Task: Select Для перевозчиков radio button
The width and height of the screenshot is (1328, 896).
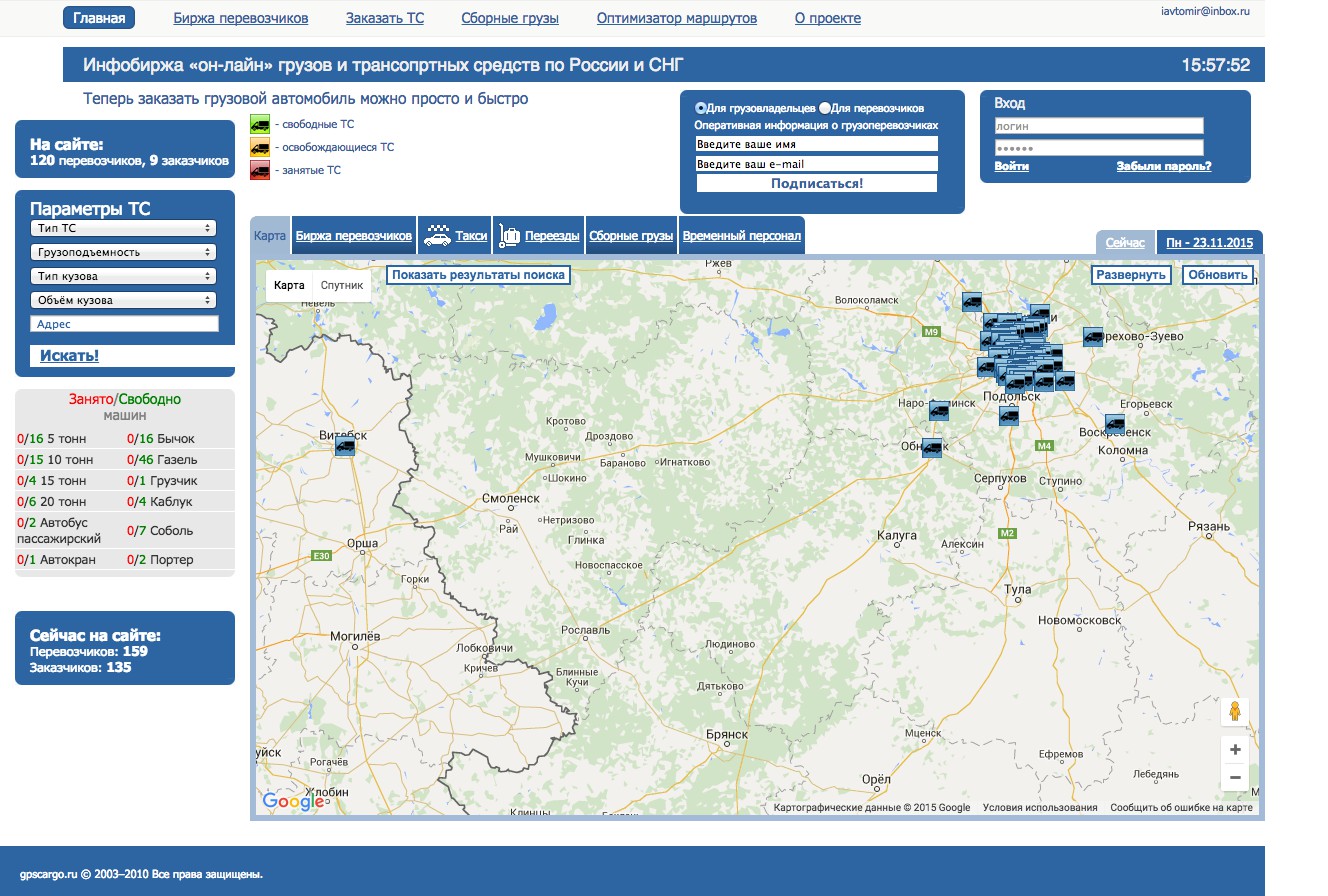Action: point(825,108)
